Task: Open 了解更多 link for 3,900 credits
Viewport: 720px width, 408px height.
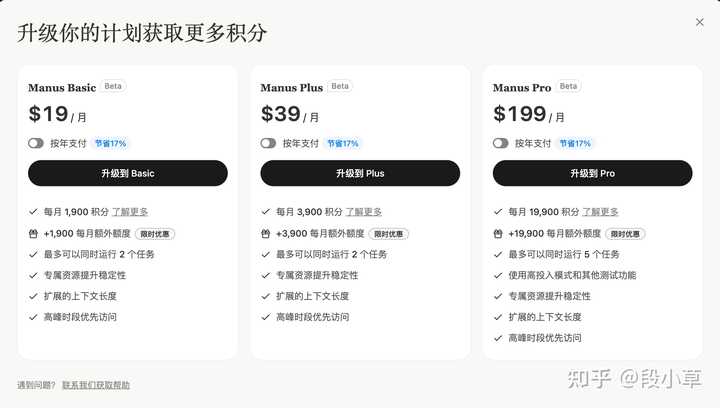Action: [x=364, y=212]
